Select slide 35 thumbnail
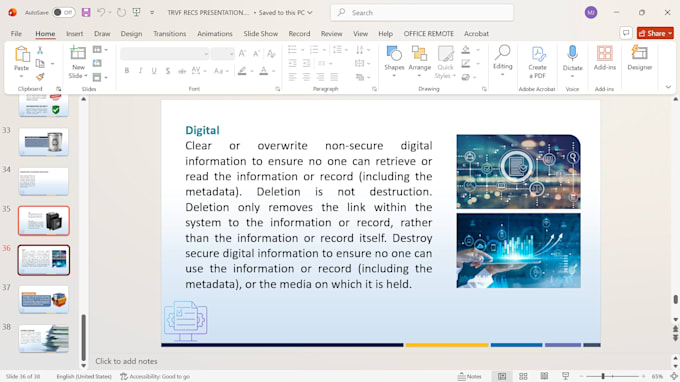The width and height of the screenshot is (680, 382). click(44, 221)
